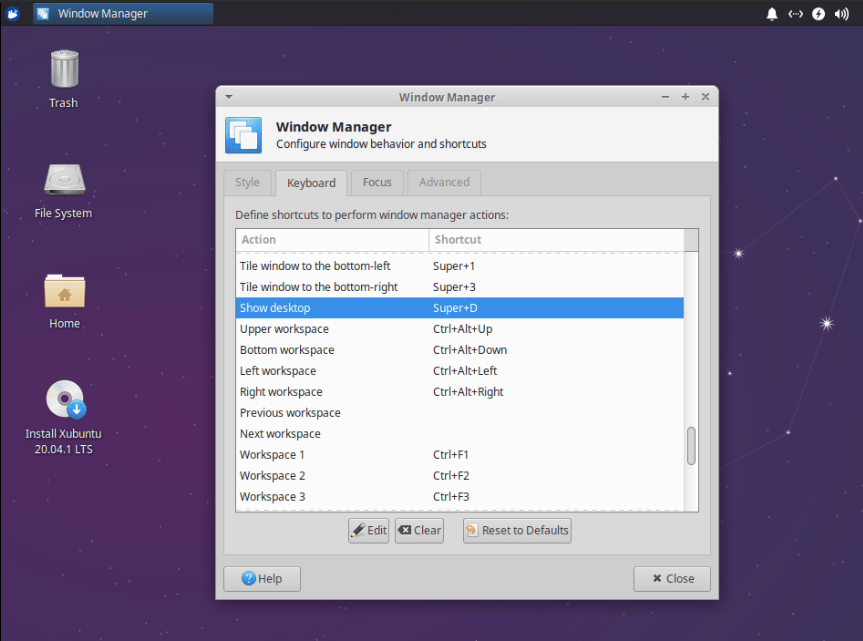This screenshot has height=641, width=863.
Task: Edit the selected Show desktop shortcut
Action: [368, 530]
